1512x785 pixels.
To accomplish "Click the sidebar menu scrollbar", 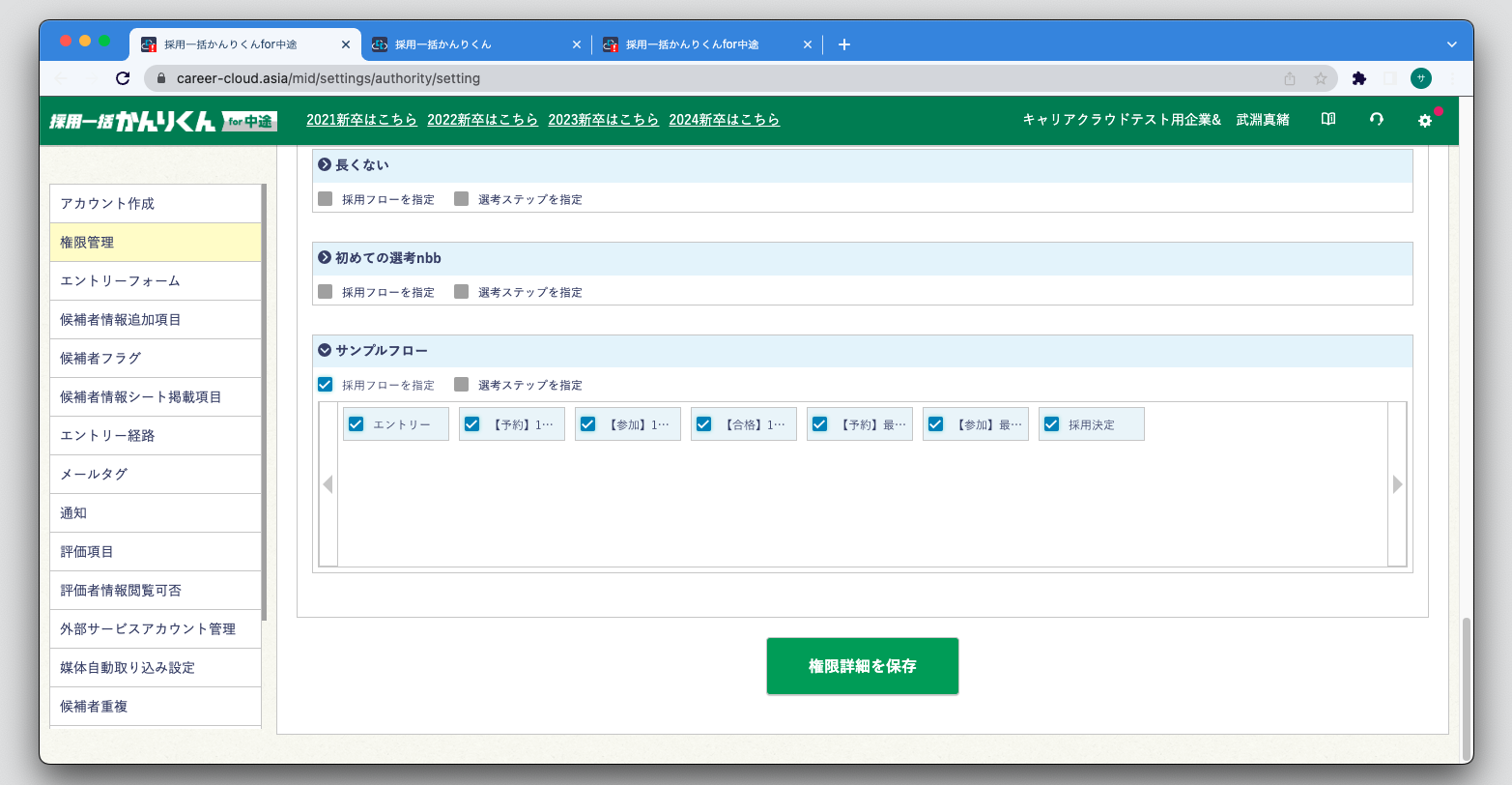I will coord(264,402).
